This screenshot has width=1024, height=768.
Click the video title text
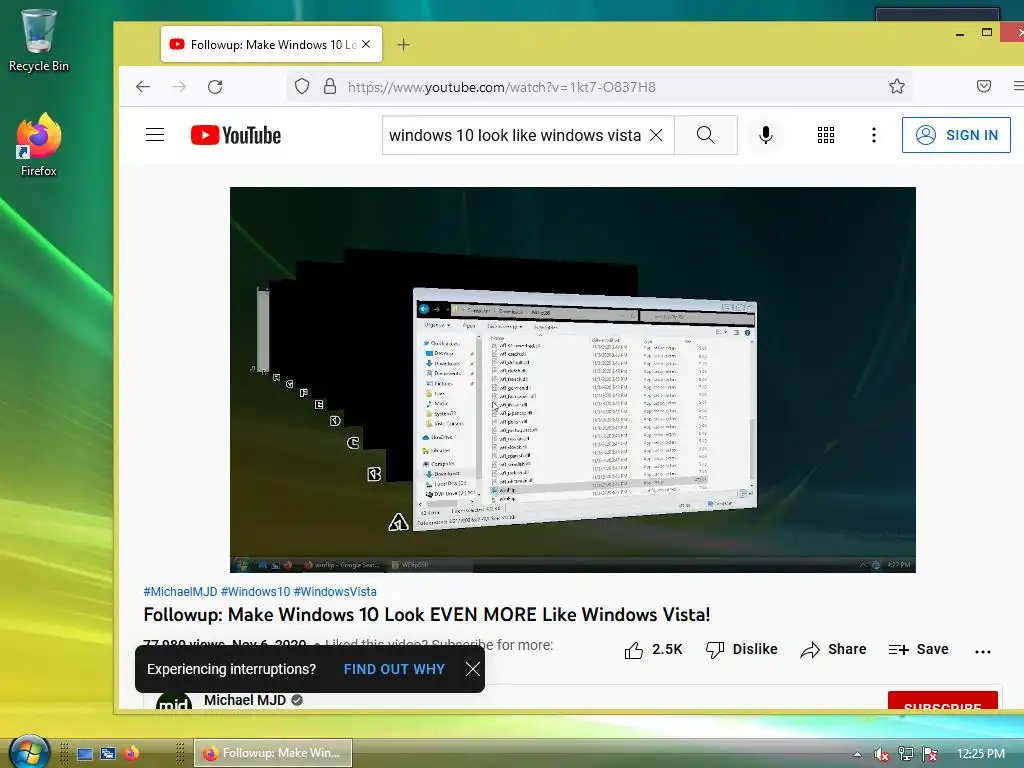tap(426, 615)
